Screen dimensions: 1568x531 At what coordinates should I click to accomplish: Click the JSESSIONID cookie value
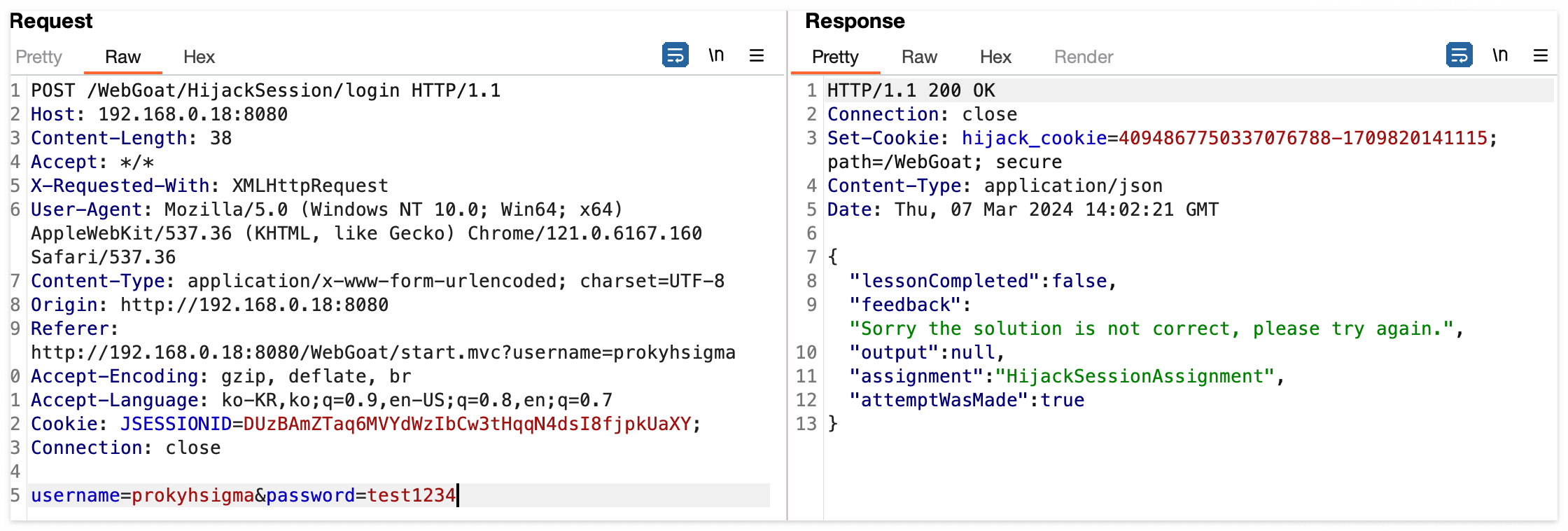click(x=468, y=424)
